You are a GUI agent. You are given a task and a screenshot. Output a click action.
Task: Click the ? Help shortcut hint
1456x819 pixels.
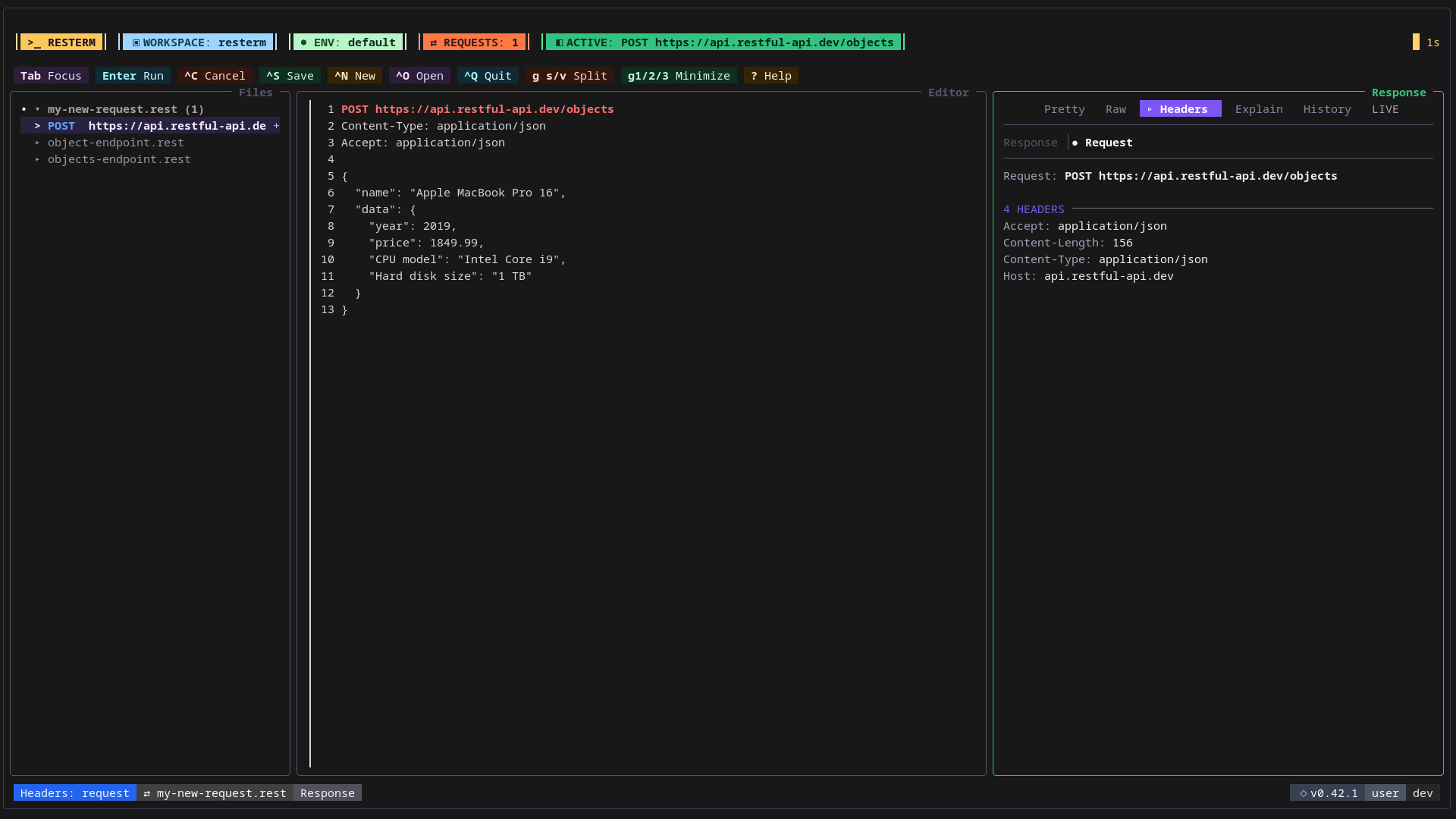point(771,76)
